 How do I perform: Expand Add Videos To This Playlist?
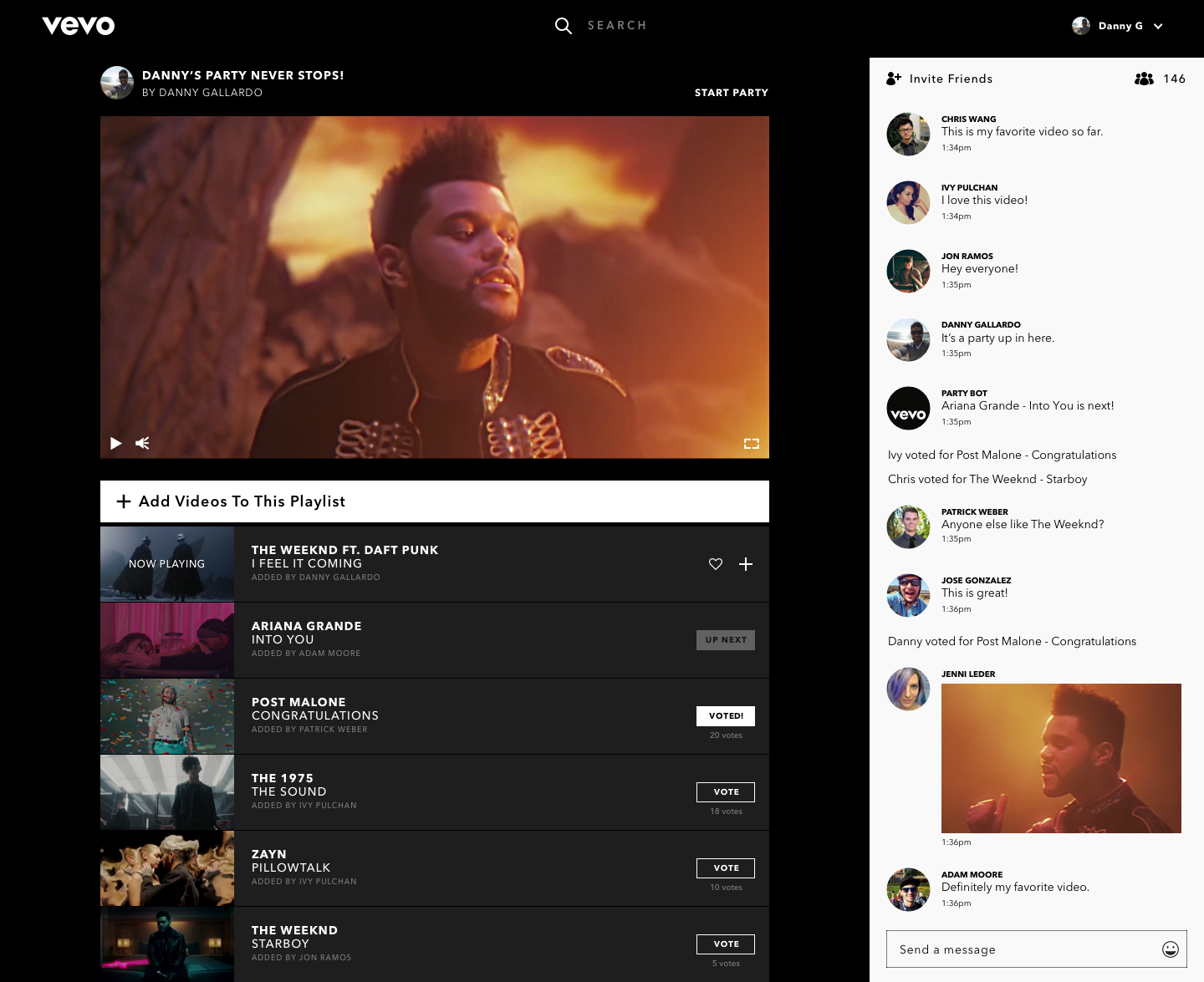click(234, 501)
